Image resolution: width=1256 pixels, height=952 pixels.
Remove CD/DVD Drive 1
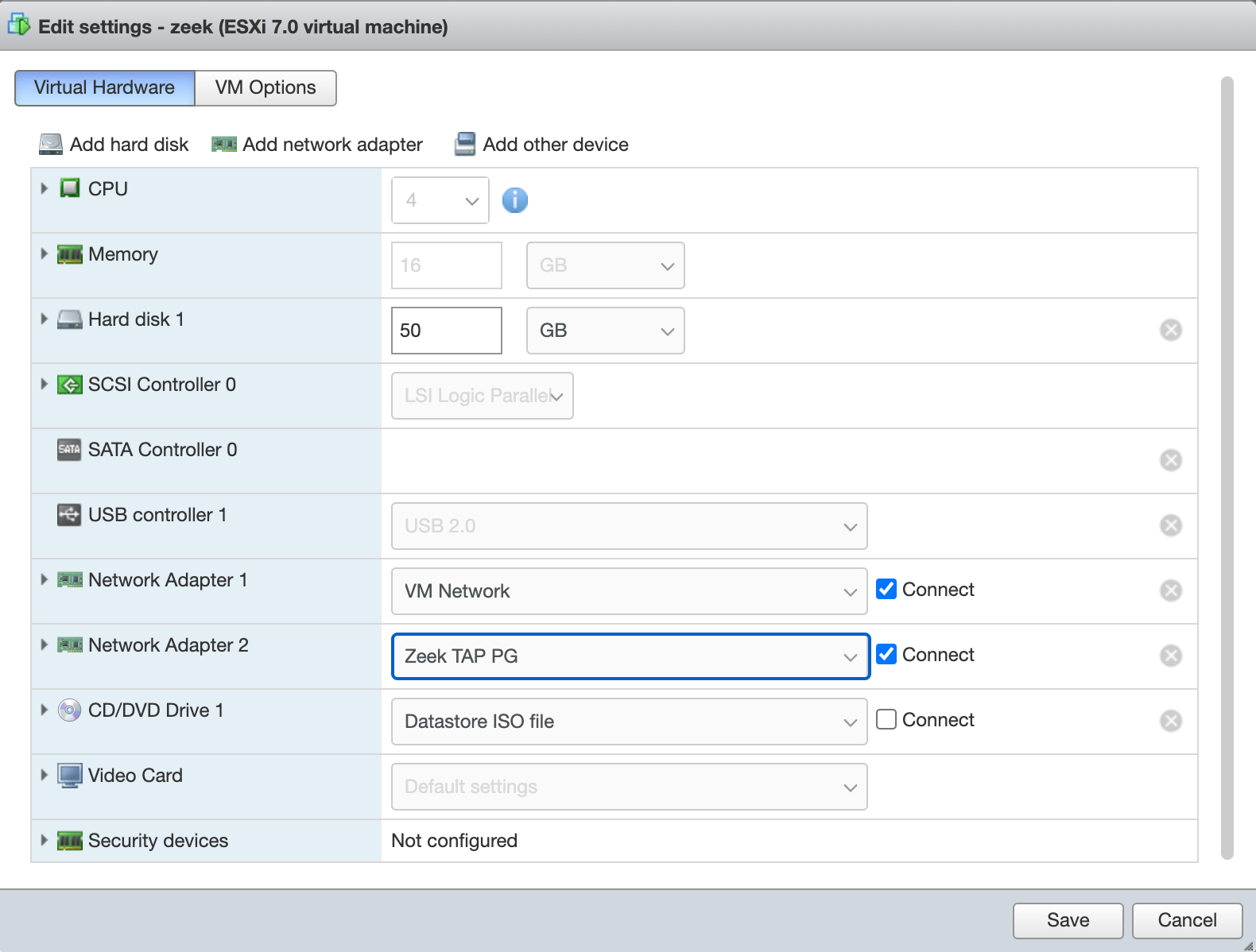(1171, 721)
